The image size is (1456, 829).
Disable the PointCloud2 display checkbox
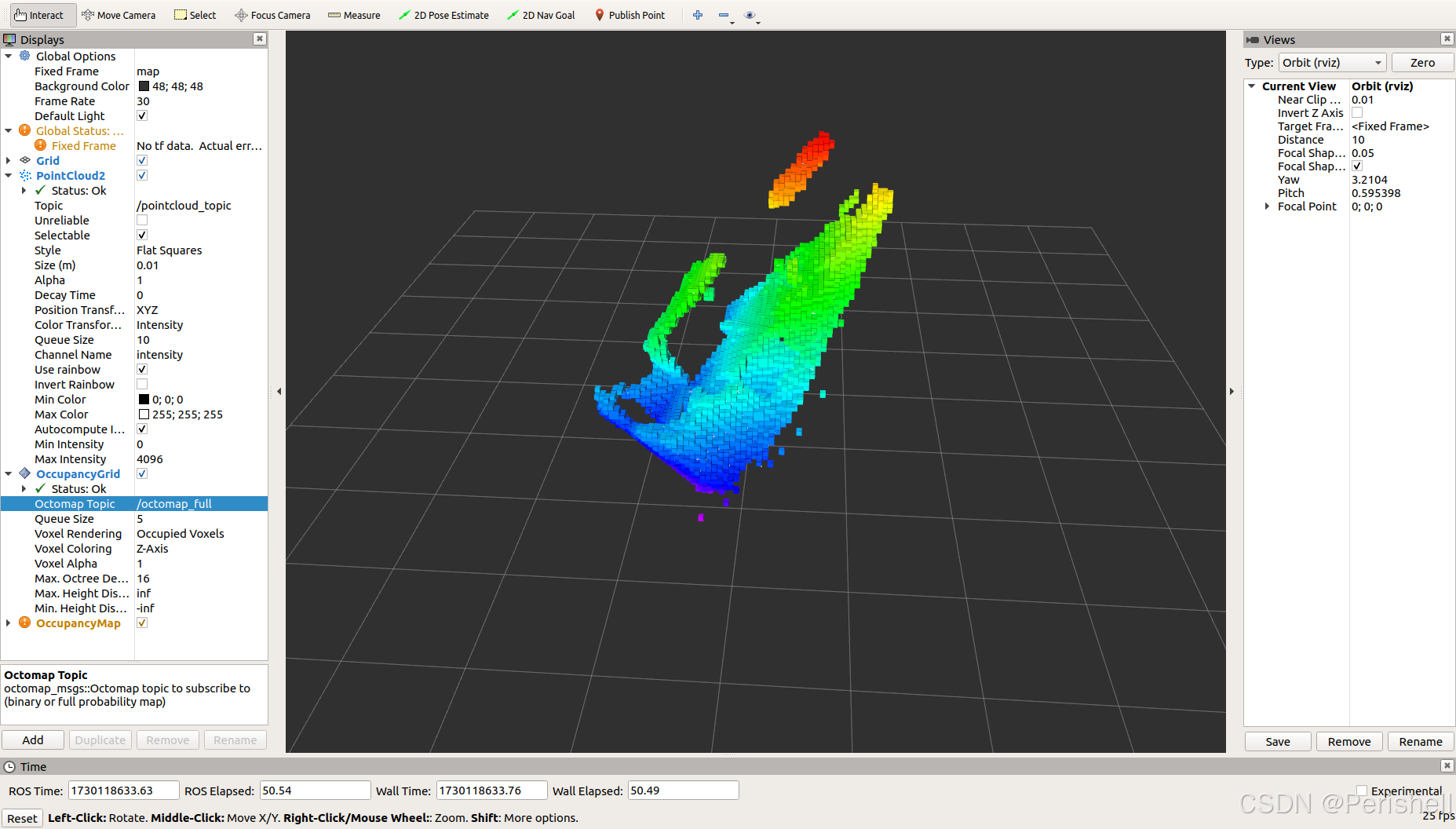point(142,175)
